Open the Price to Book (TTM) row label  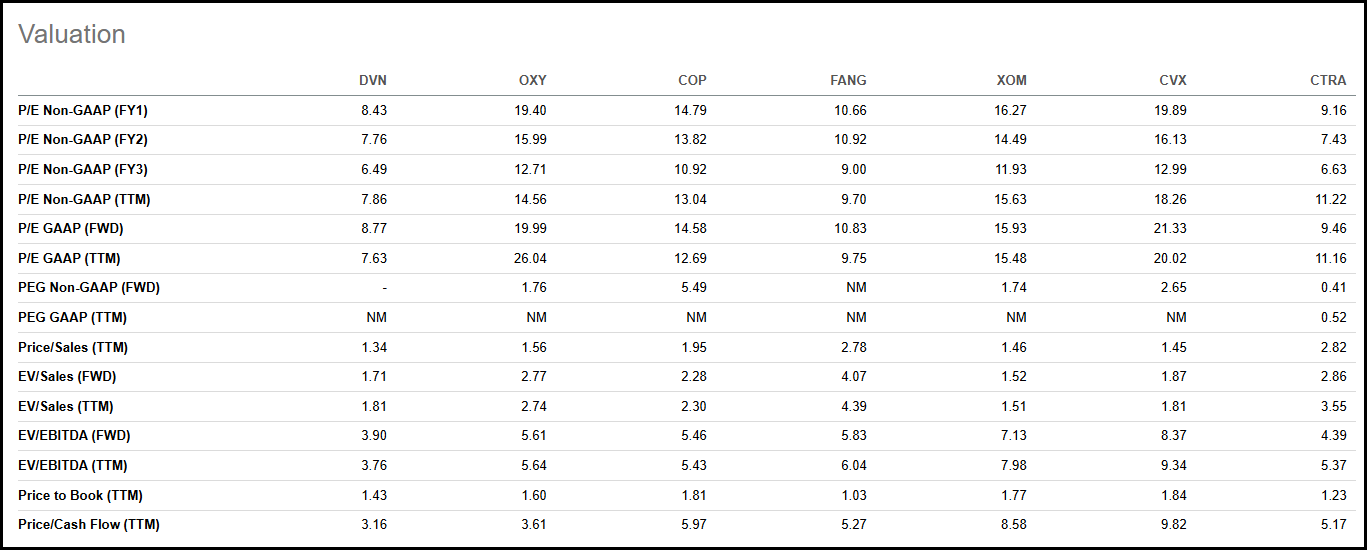click(79, 495)
